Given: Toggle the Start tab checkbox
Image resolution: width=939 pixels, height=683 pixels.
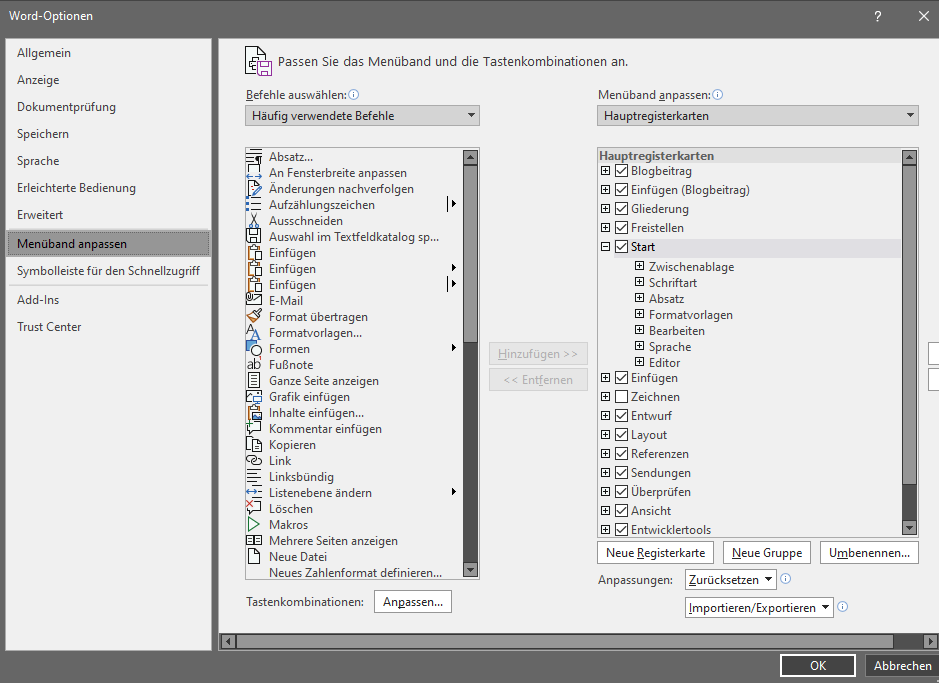Looking at the screenshot, I should click(622, 247).
